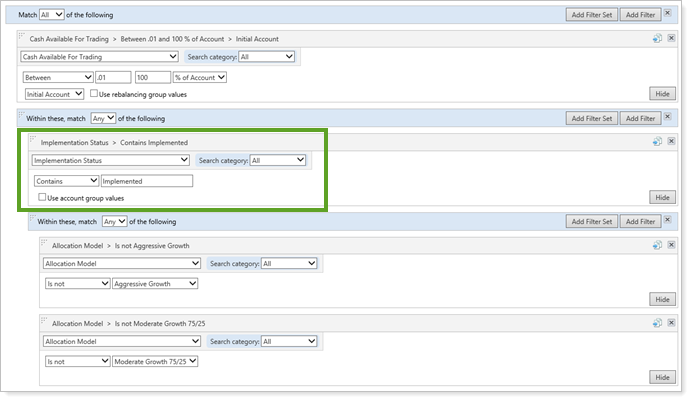The height and width of the screenshot is (401, 691).
Task: Enable Use rebalancing group values checkbox
Action: (x=94, y=94)
